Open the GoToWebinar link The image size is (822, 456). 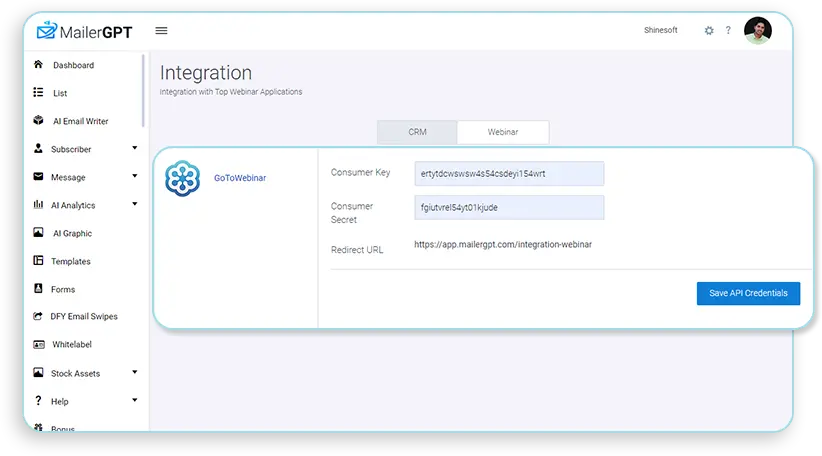240,178
